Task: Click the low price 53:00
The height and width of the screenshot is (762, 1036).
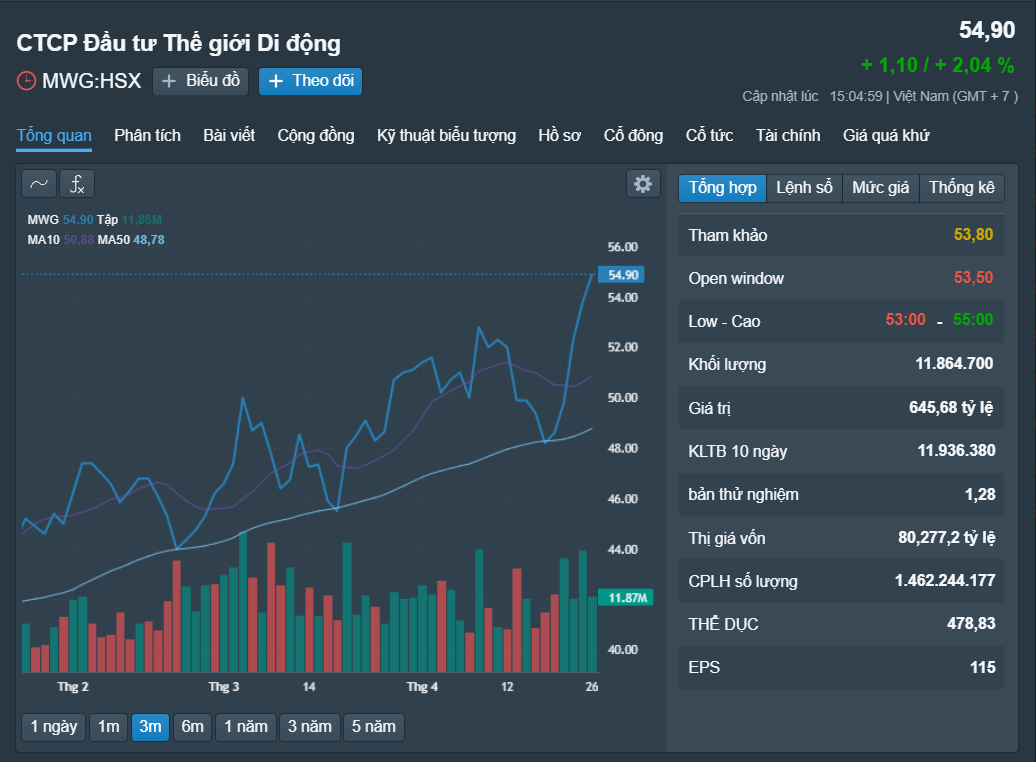Action: click(905, 320)
